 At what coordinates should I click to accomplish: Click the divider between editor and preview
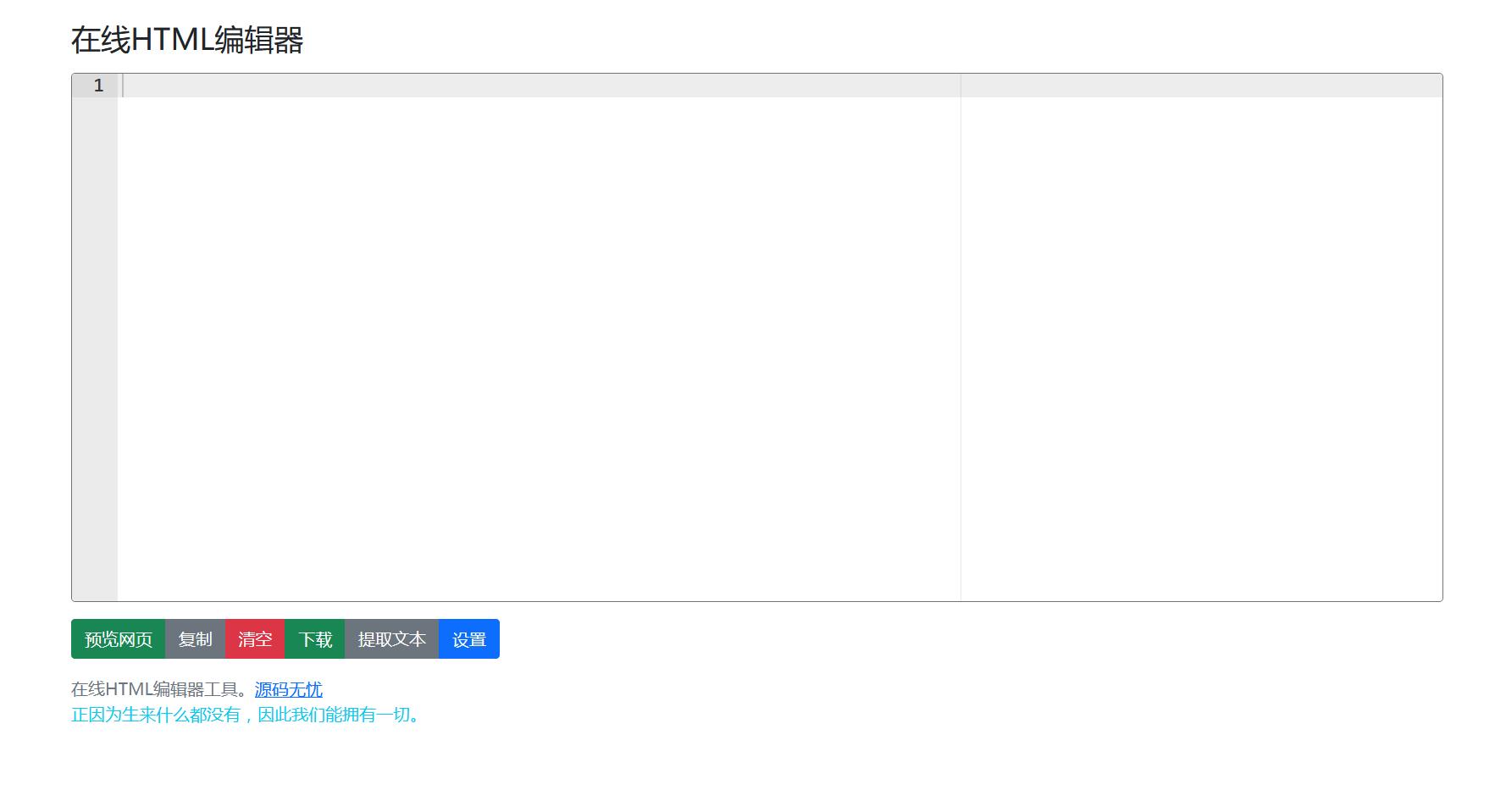(961, 339)
